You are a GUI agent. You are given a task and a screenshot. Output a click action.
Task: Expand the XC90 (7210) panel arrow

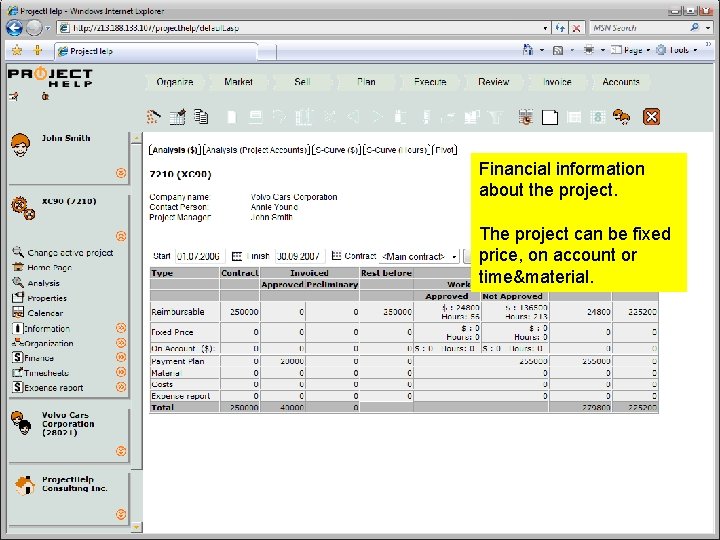tap(121, 236)
